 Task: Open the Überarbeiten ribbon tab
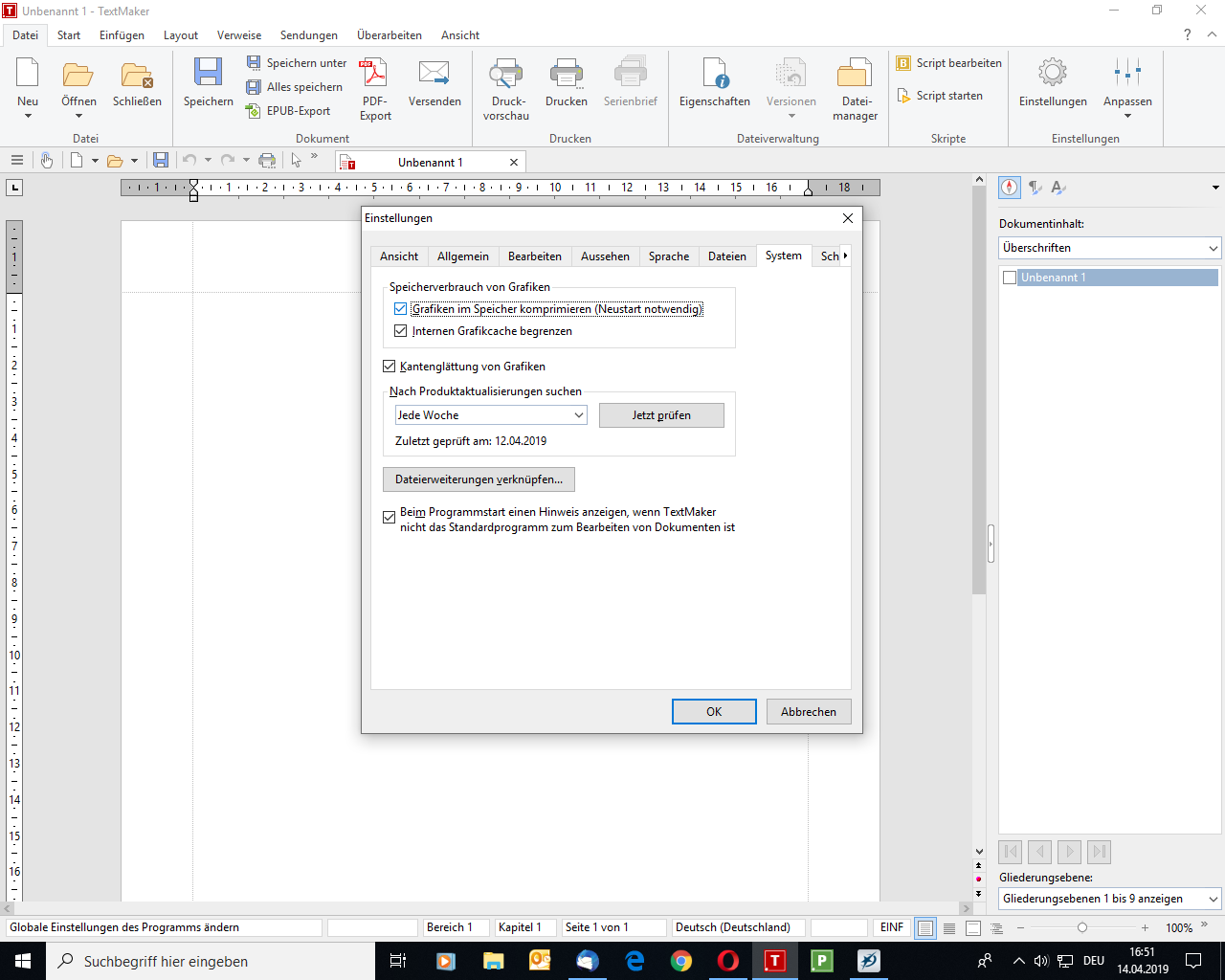tap(390, 35)
